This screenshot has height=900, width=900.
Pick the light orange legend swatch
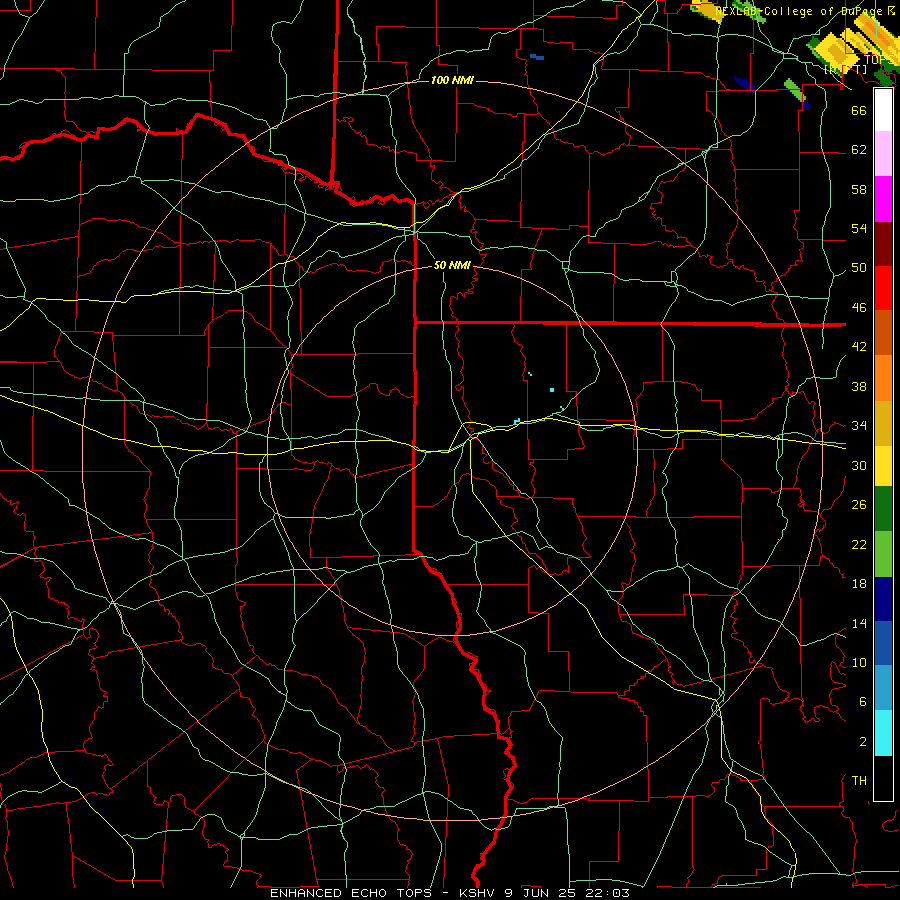[883, 378]
